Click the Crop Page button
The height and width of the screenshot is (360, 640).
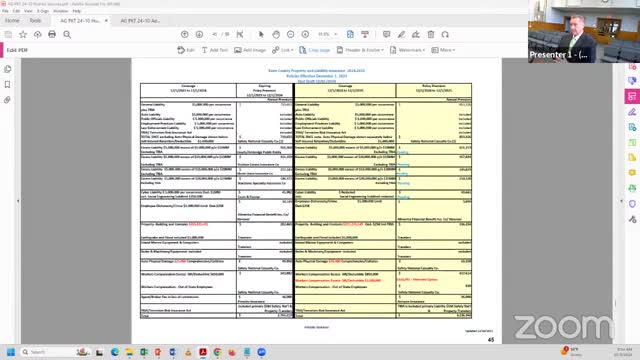(x=315, y=50)
